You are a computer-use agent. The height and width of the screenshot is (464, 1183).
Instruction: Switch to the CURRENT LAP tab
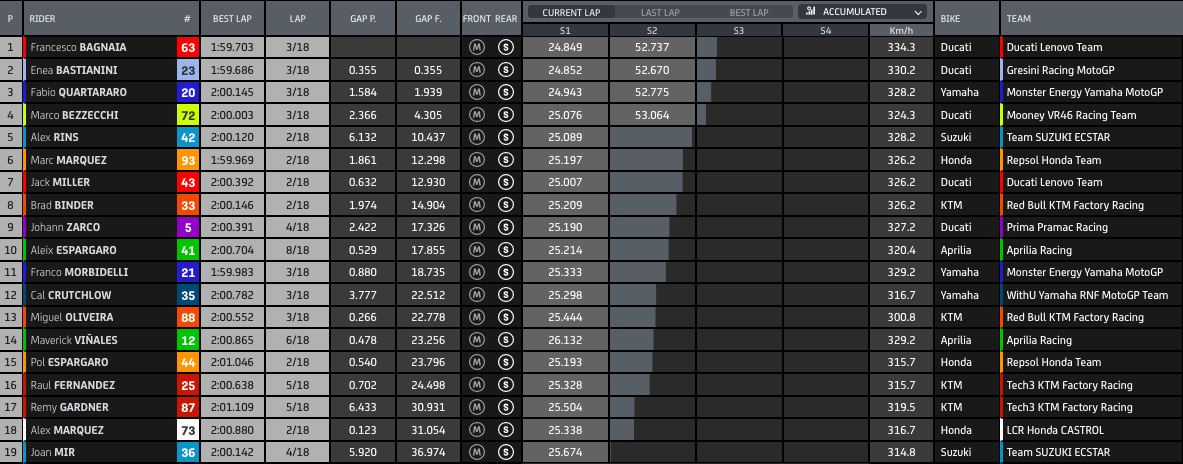[x=571, y=12]
